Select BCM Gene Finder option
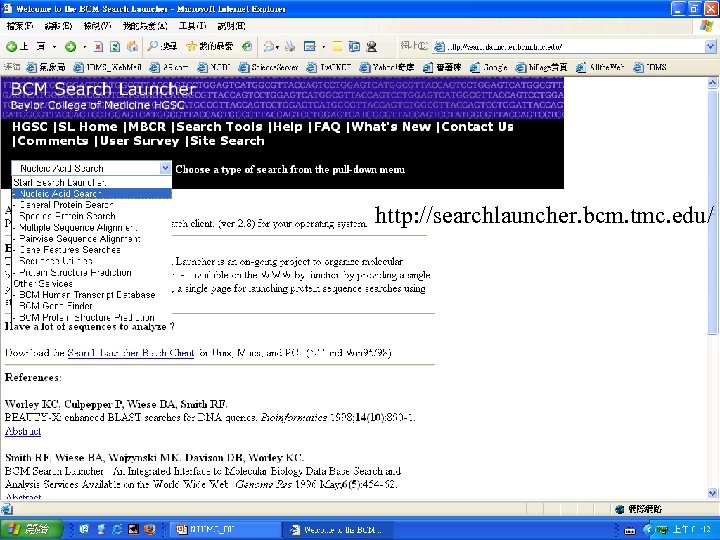This screenshot has height=540, width=720. point(92,306)
